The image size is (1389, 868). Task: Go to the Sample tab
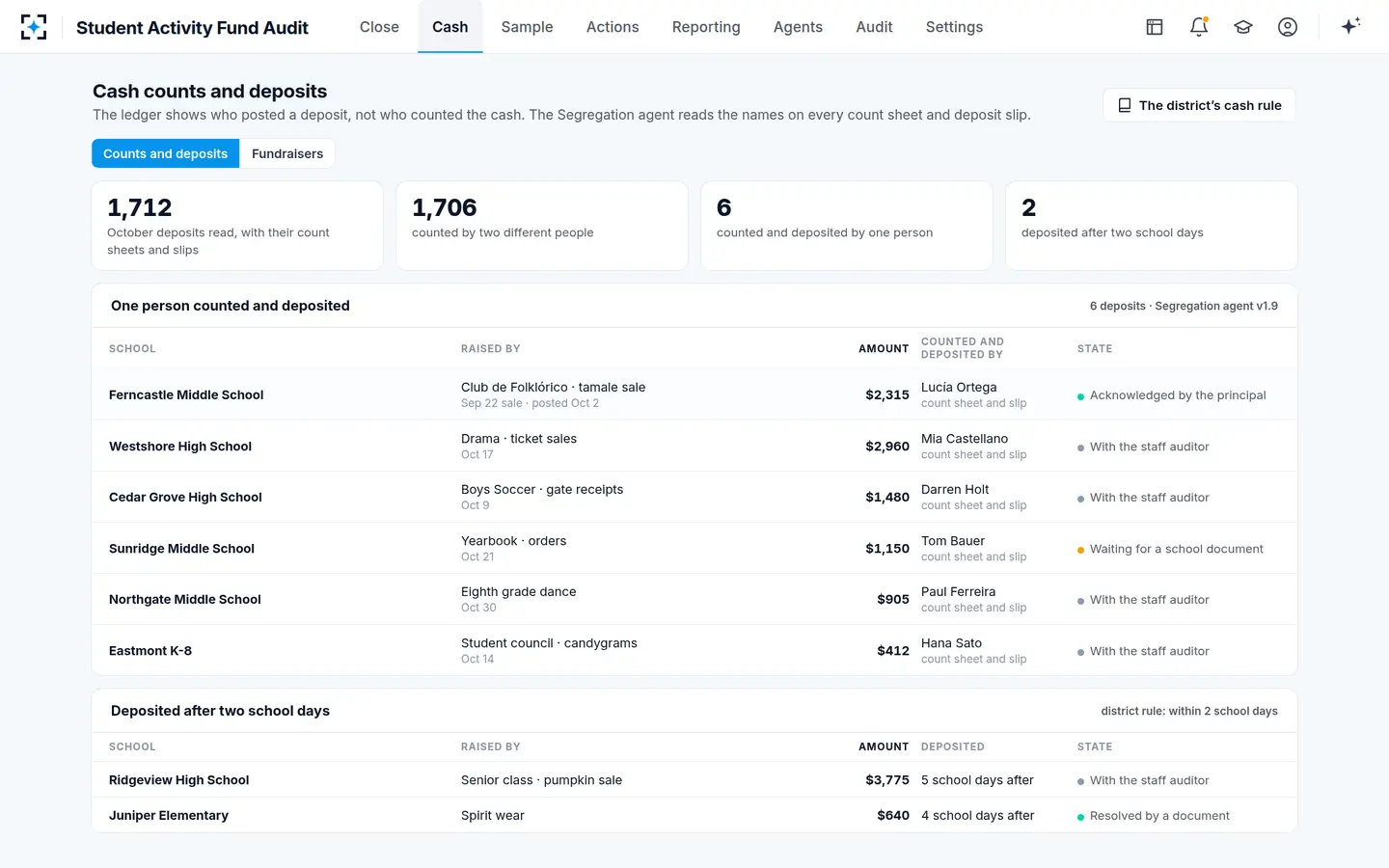(x=527, y=27)
